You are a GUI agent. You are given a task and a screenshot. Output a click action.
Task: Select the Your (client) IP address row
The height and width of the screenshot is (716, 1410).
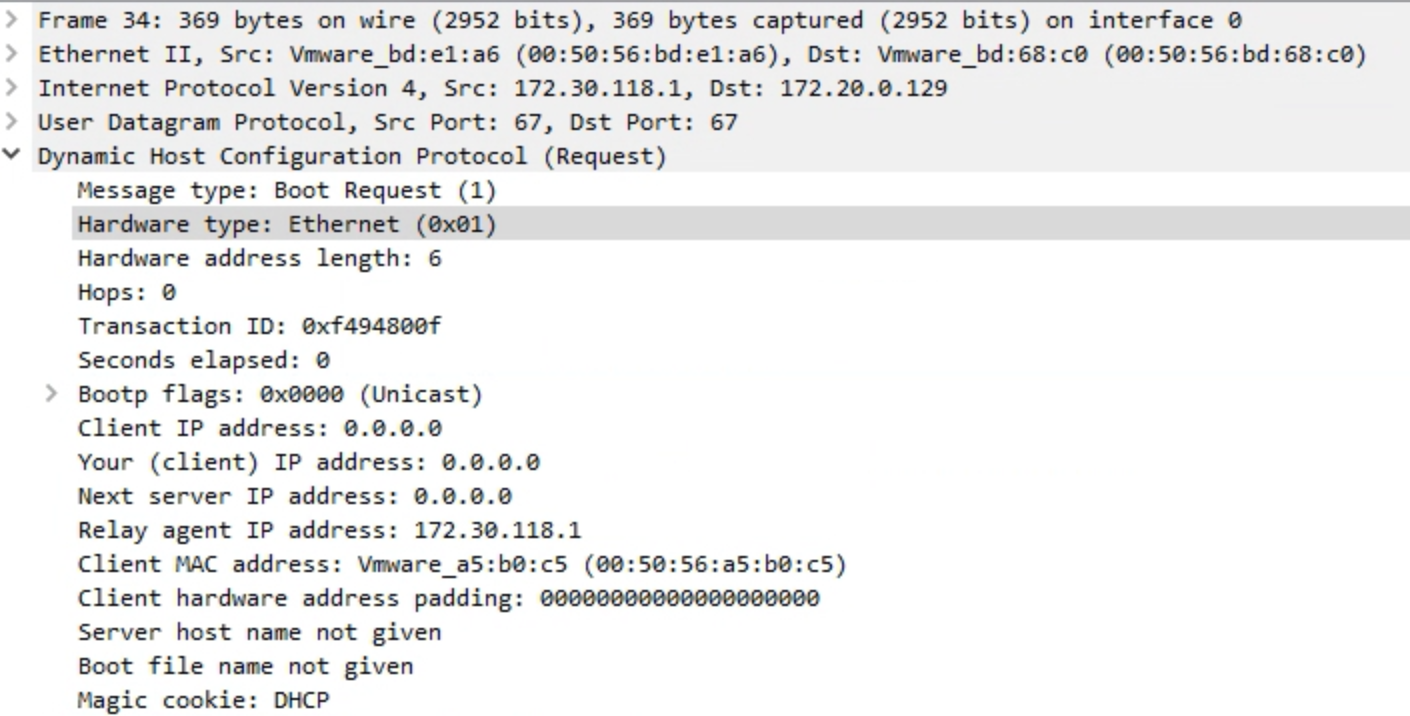[x=308, y=462]
